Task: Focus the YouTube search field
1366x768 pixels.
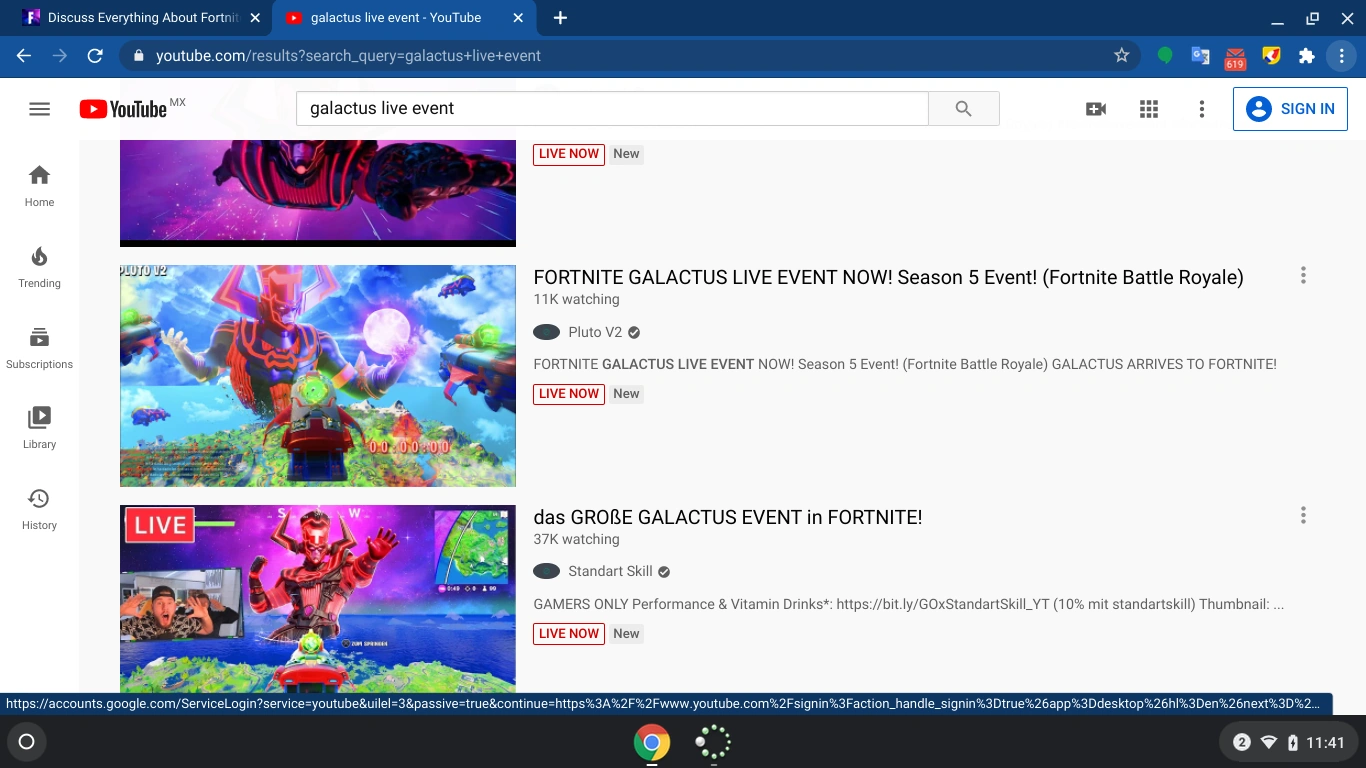Action: [x=612, y=109]
